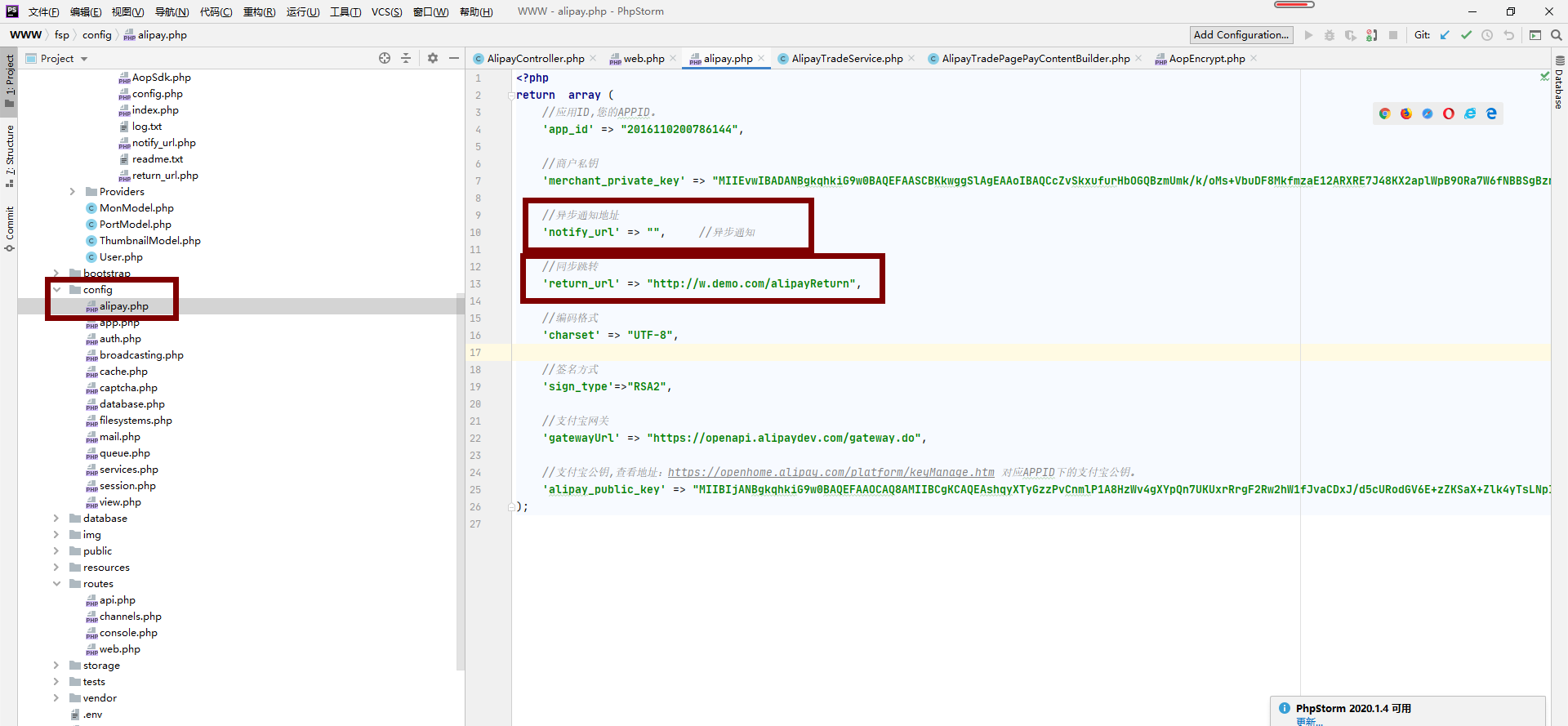Toggle the 1: Project tool window button

[x=10, y=80]
